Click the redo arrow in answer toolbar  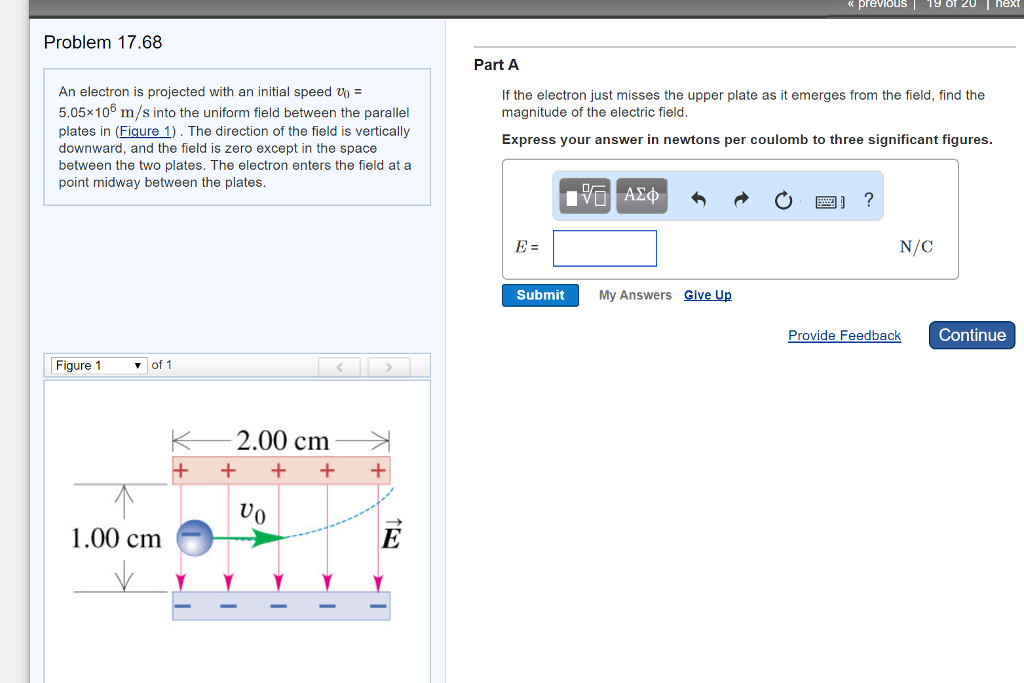coord(741,201)
